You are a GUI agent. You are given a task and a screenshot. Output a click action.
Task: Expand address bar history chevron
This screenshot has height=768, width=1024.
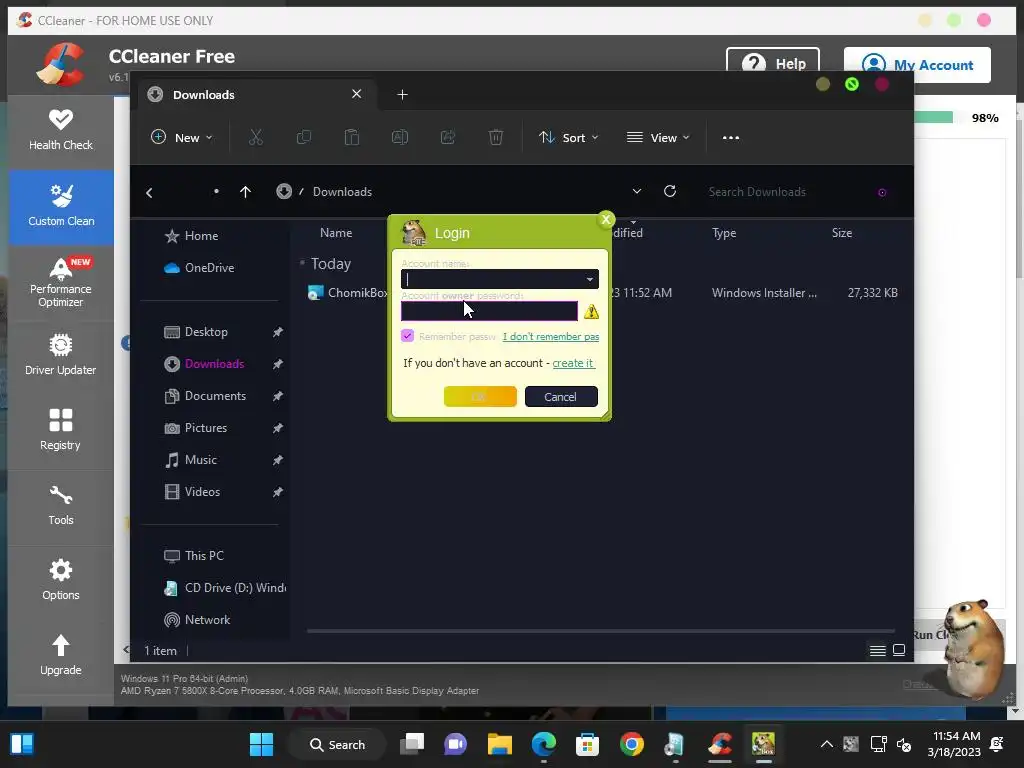(637, 191)
